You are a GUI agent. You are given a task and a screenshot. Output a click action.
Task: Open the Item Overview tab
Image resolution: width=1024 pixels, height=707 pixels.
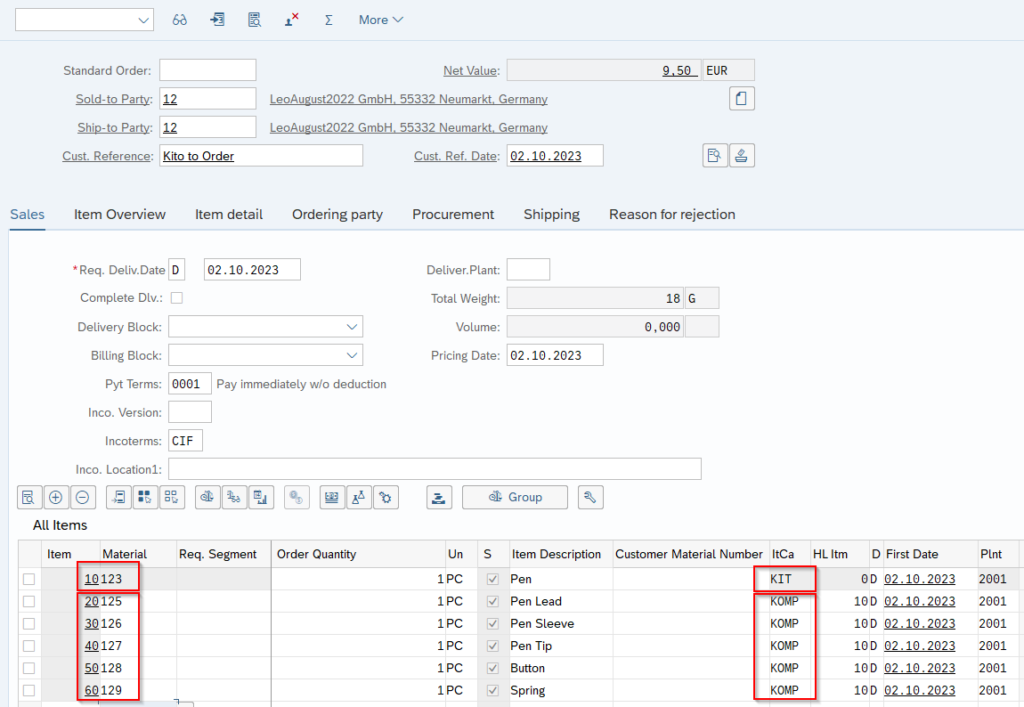click(120, 214)
